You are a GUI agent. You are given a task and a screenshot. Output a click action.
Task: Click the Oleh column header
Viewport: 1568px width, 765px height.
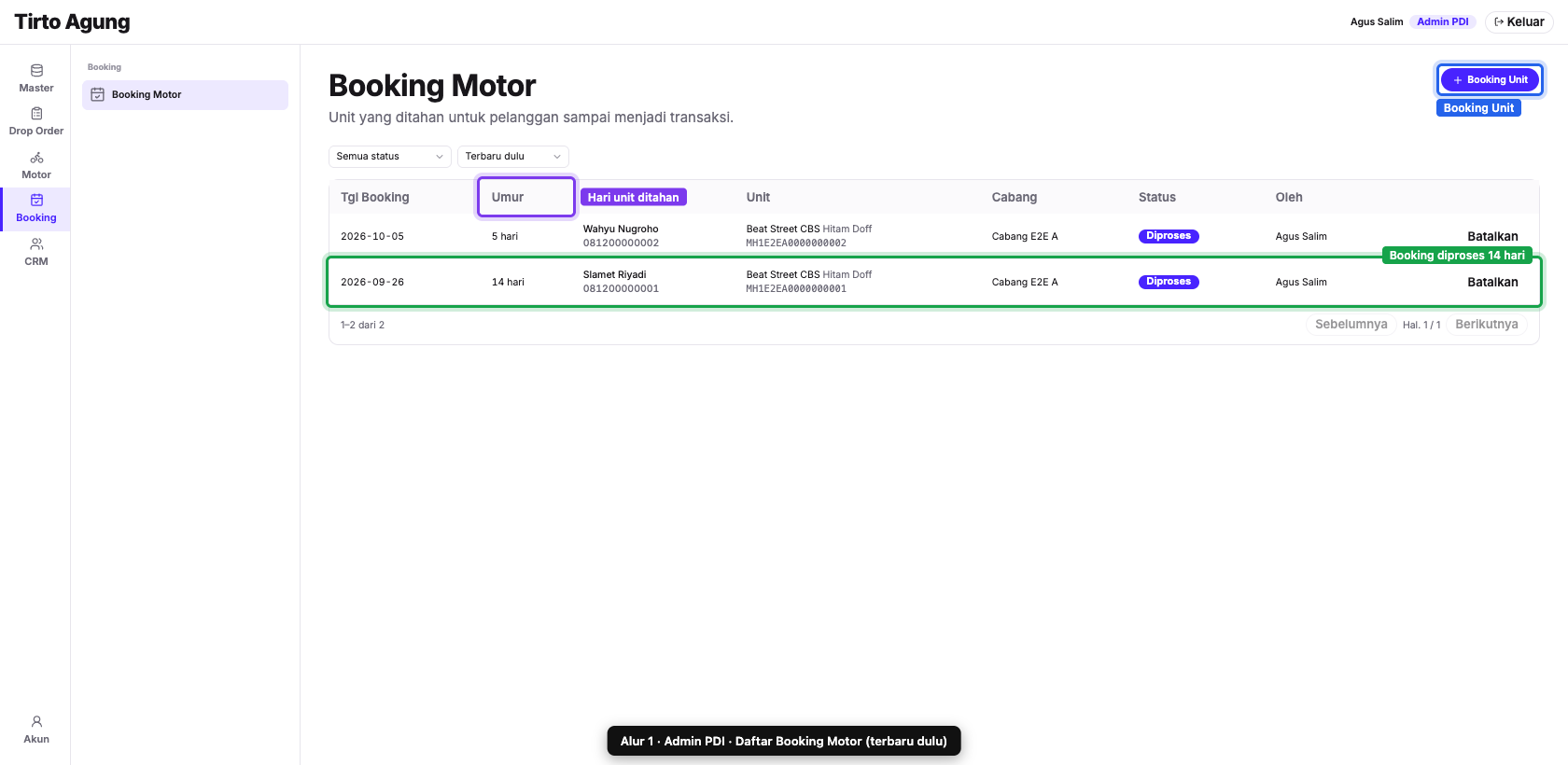[1289, 198]
